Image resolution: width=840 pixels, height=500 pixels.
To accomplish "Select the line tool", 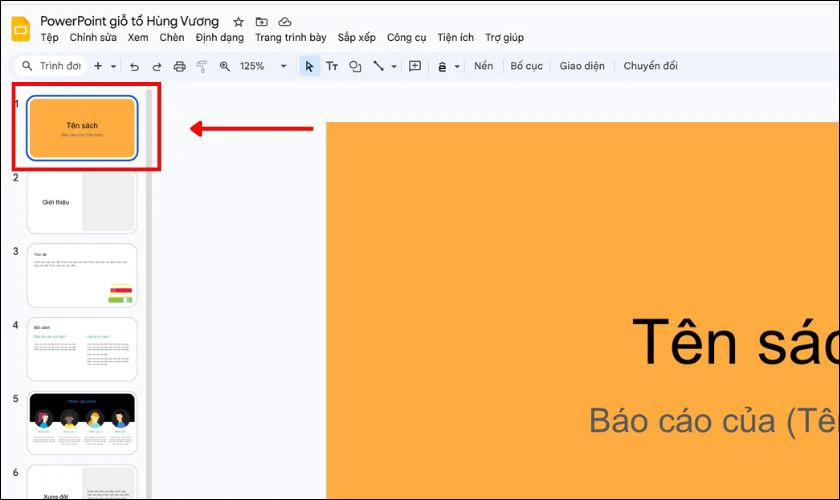I will click(378, 66).
